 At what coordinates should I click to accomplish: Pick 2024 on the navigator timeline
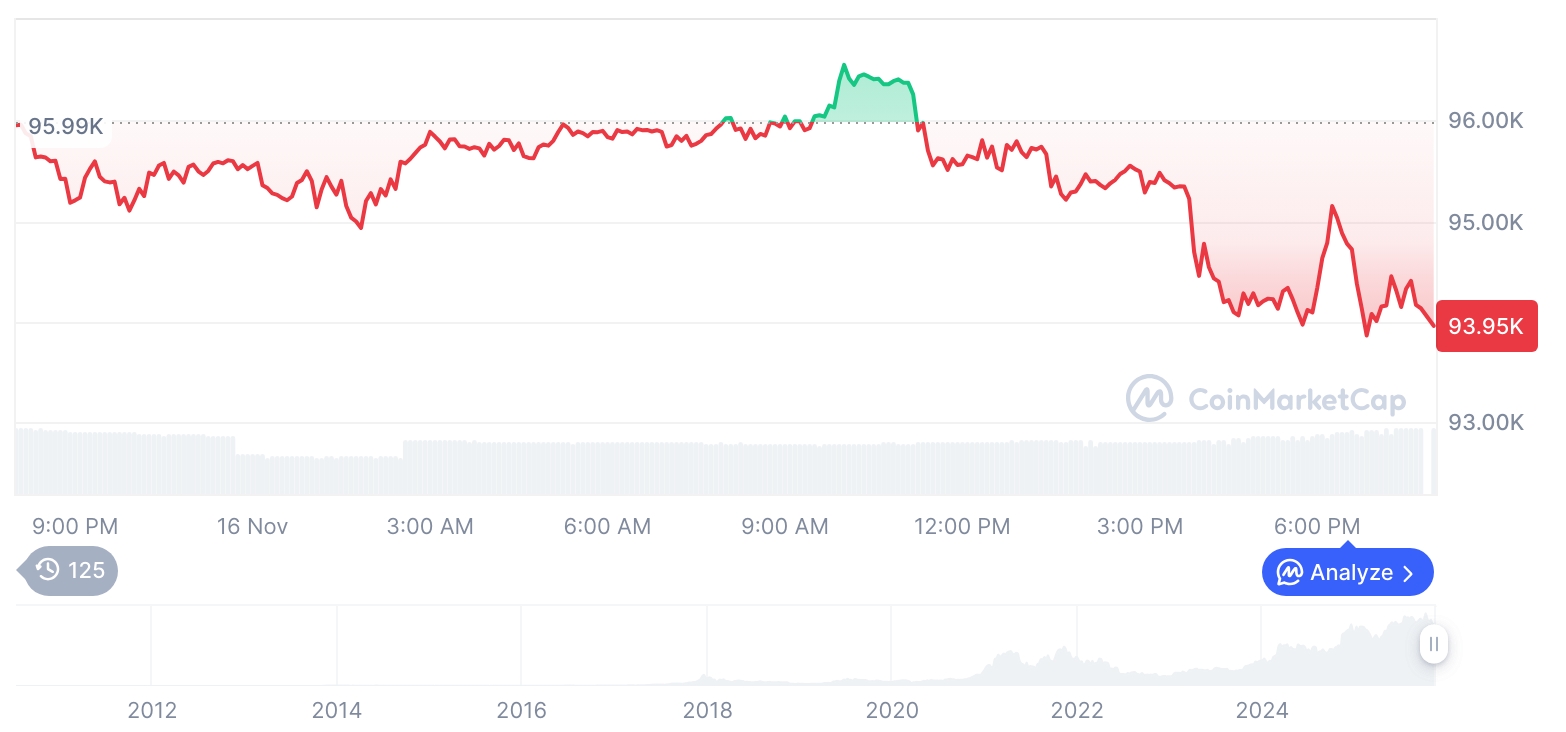1262,711
